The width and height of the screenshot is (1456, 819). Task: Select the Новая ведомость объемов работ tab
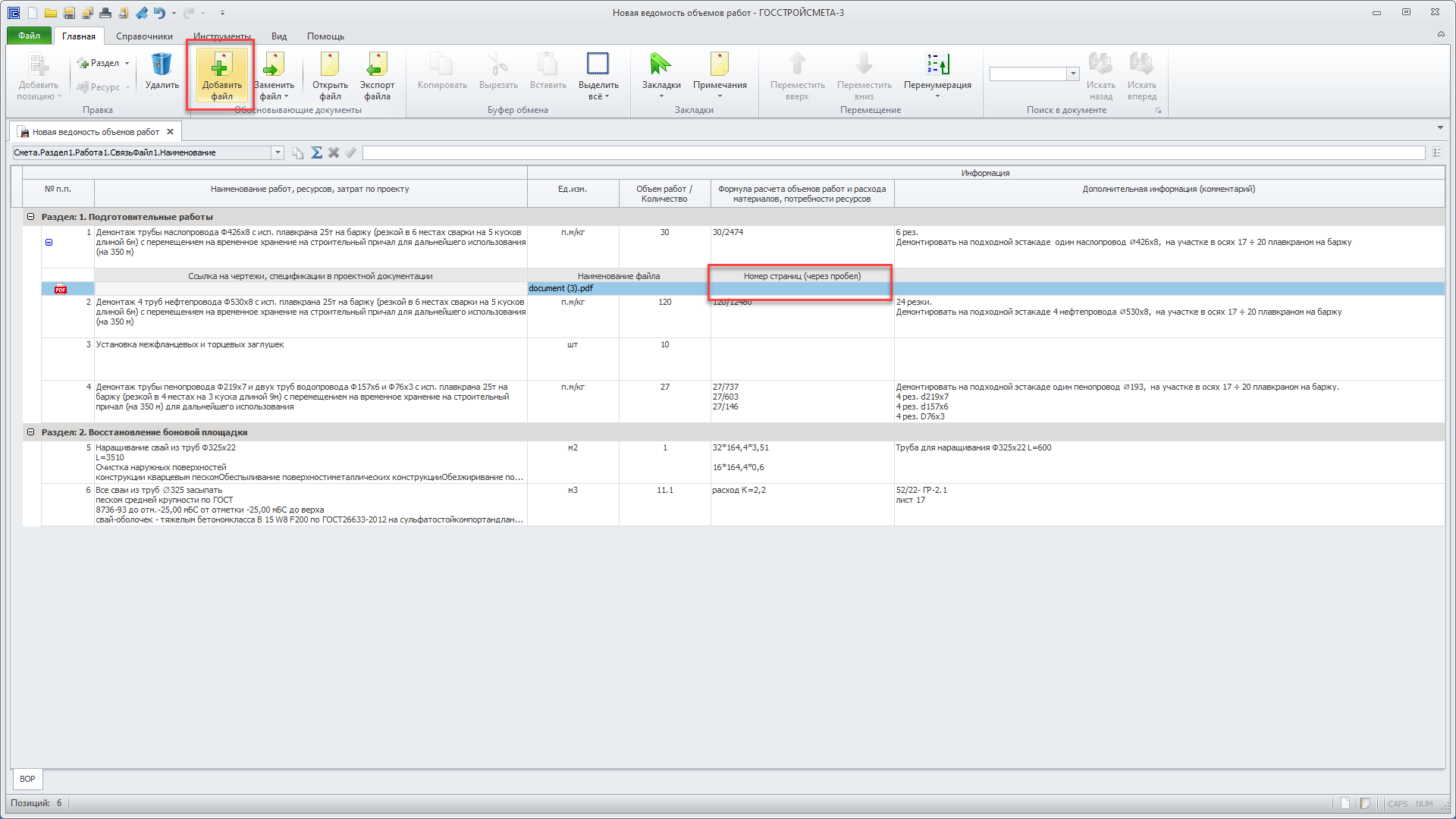pos(96,132)
